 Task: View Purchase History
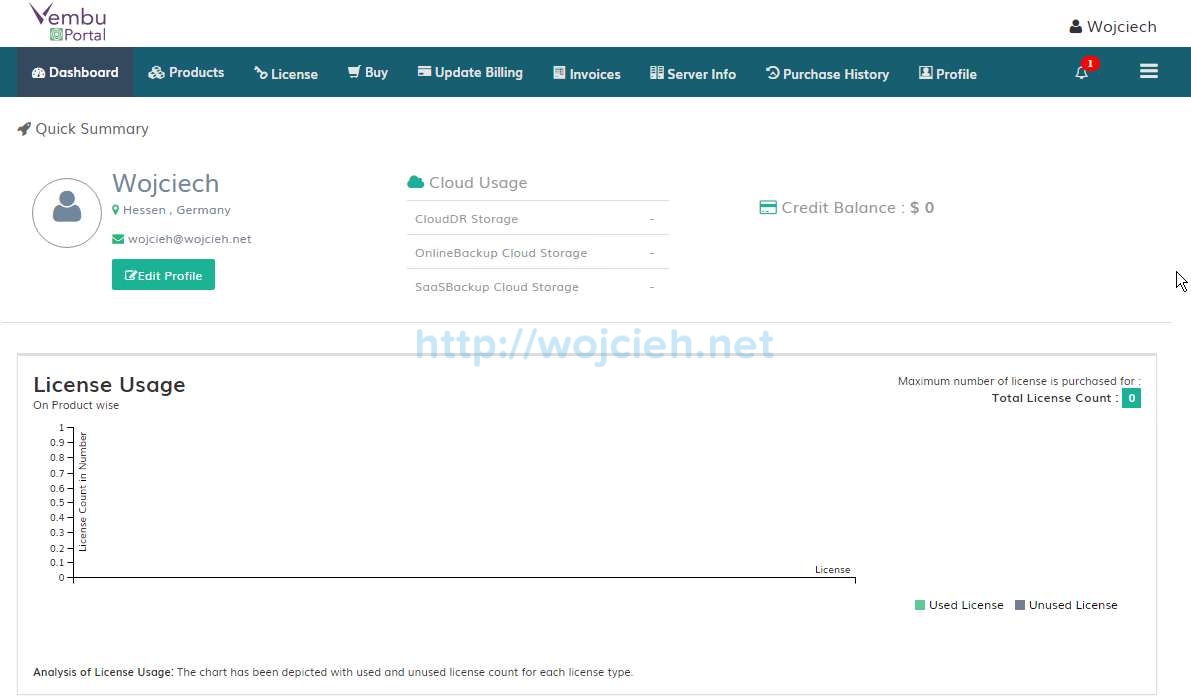click(x=827, y=73)
